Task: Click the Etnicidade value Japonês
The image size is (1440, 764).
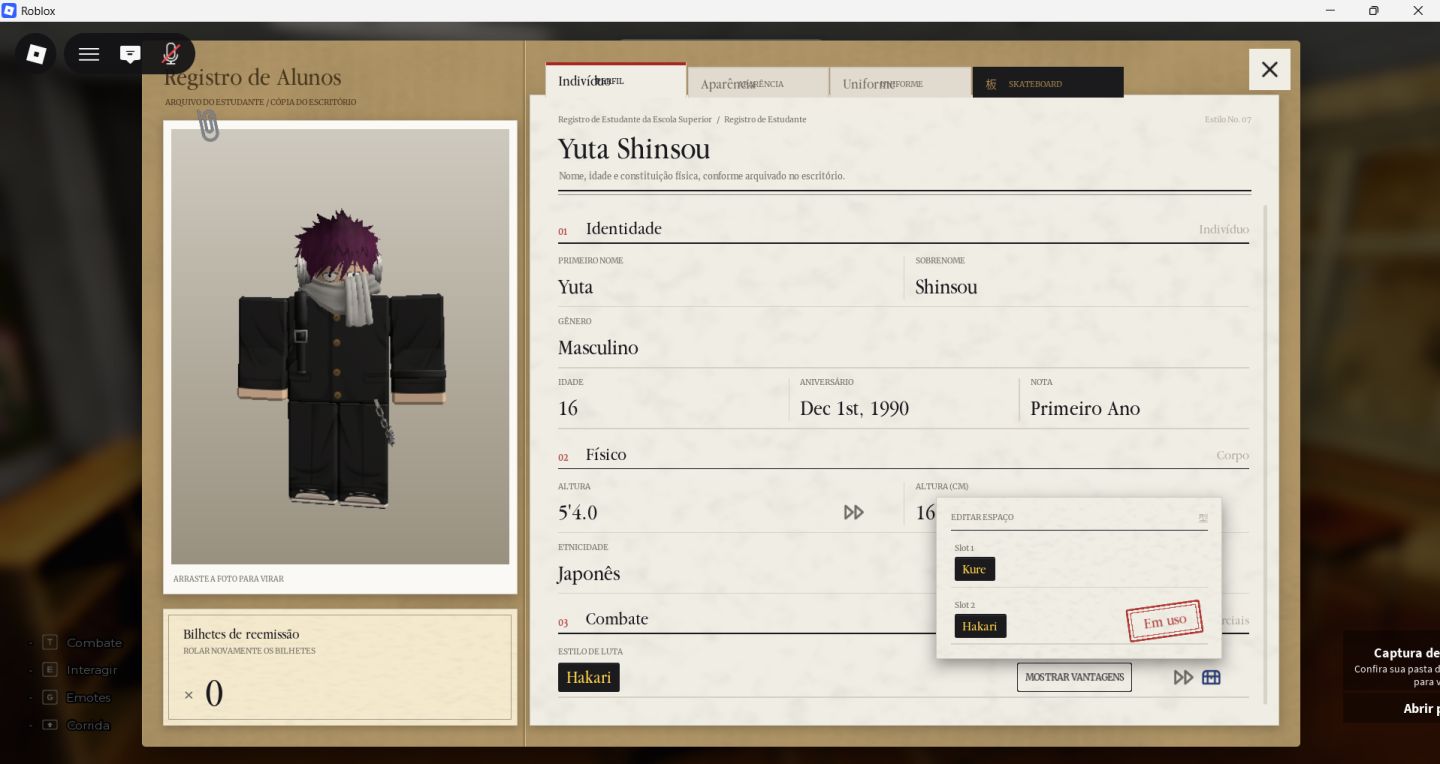Action: click(589, 574)
